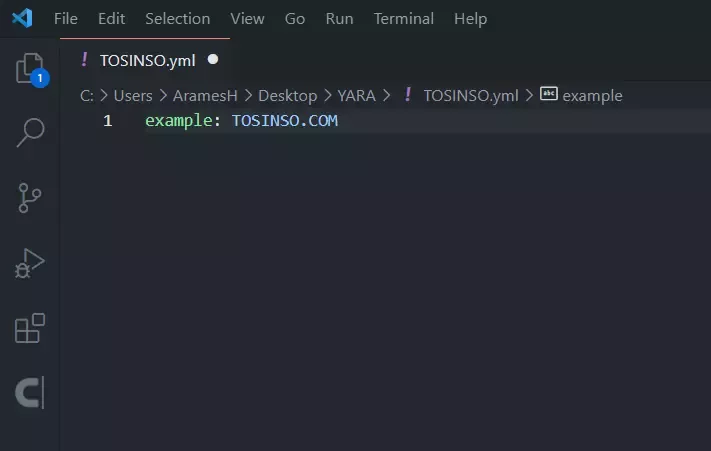Open the View menu

pos(247,19)
